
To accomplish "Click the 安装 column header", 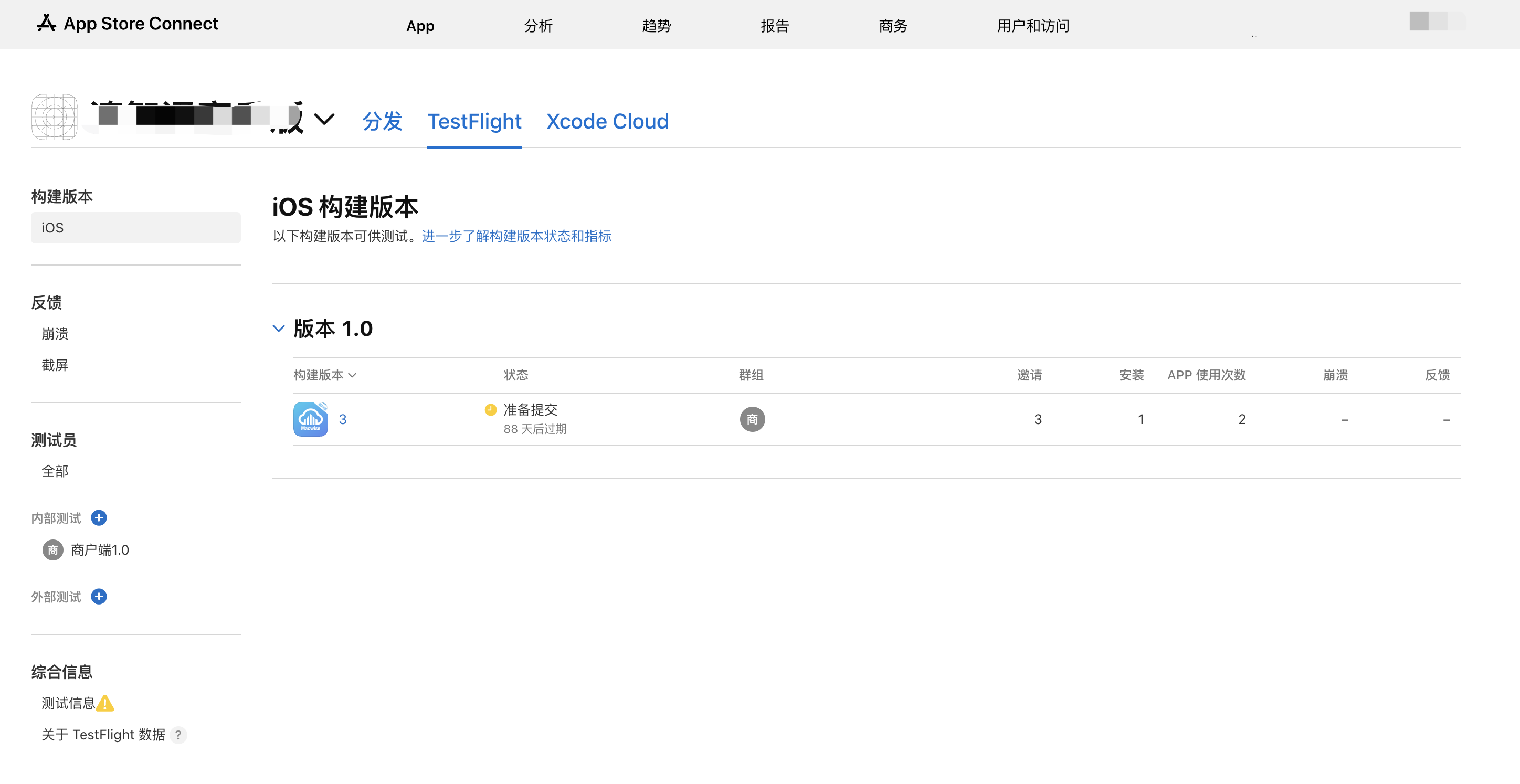I will click(x=1131, y=375).
